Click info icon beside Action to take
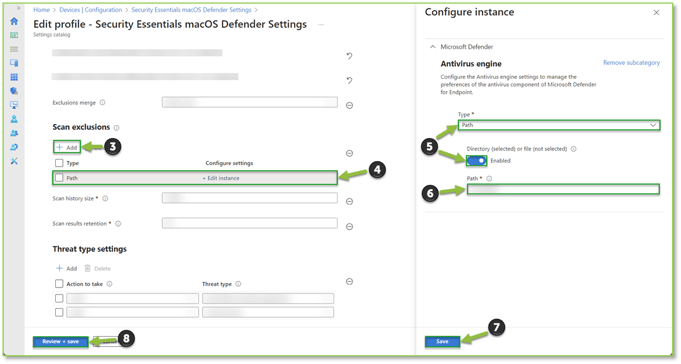 tap(109, 284)
